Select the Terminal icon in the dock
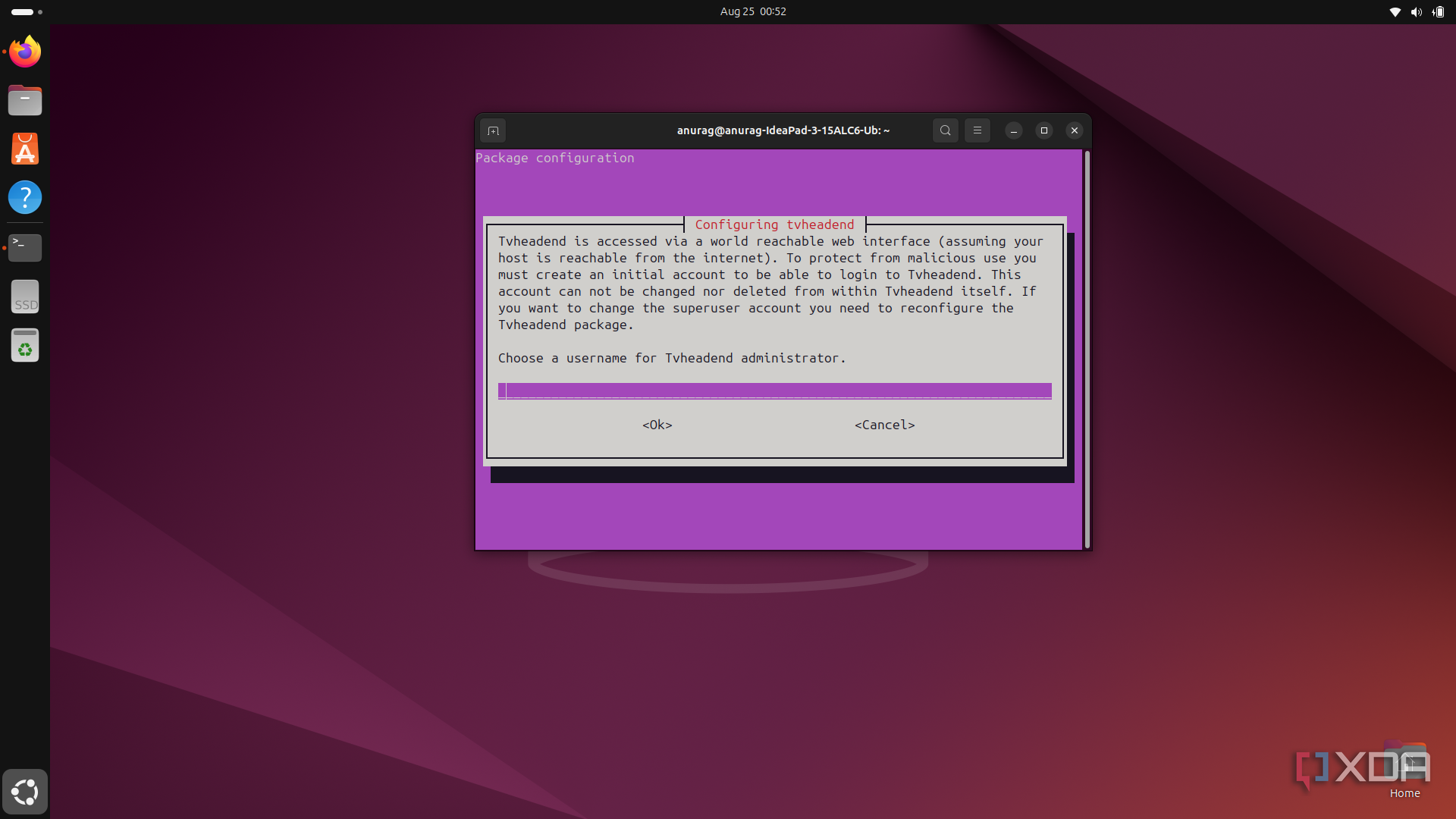Image resolution: width=1456 pixels, height=819 pixels. pyautogui.click(x=25, y=247)
